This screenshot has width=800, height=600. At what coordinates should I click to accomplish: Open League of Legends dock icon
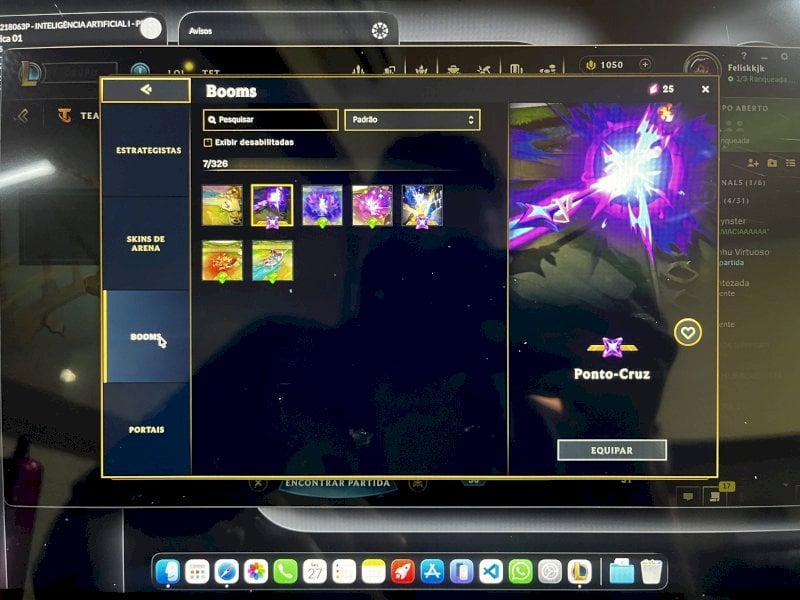[580, 571]
